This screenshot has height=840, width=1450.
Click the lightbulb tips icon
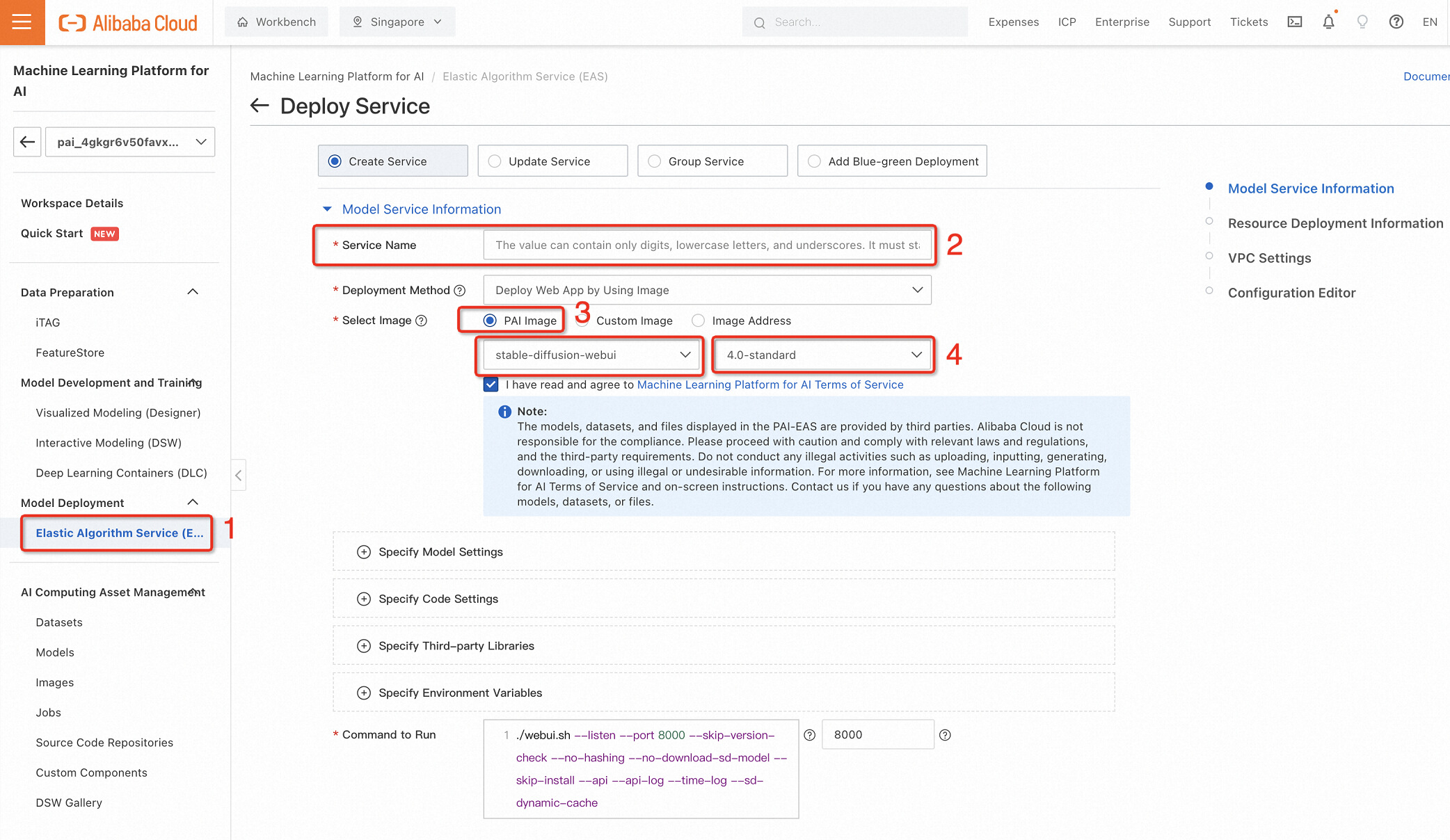(x=1362, y=22)
